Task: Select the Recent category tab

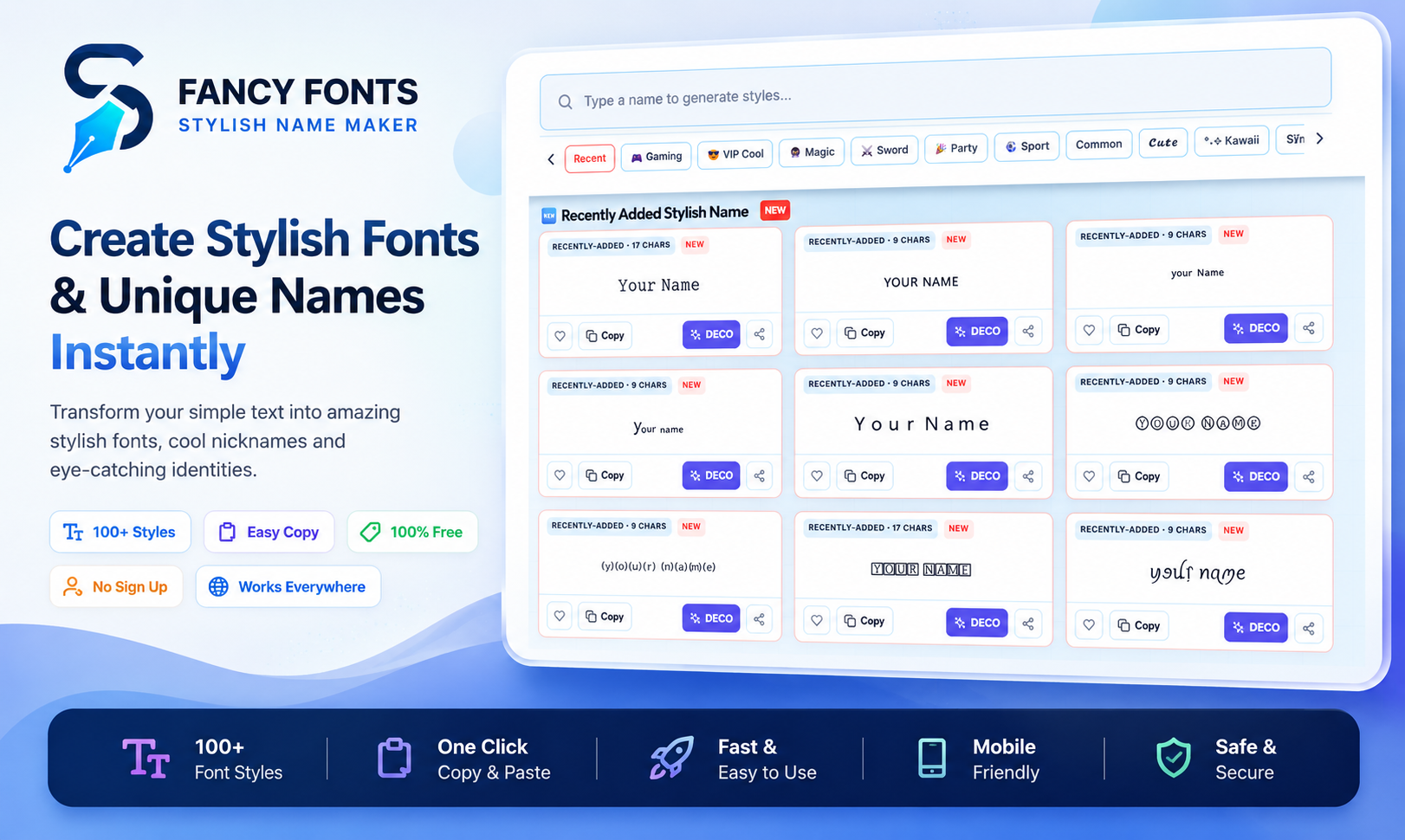Action: (x=590, y=158)
